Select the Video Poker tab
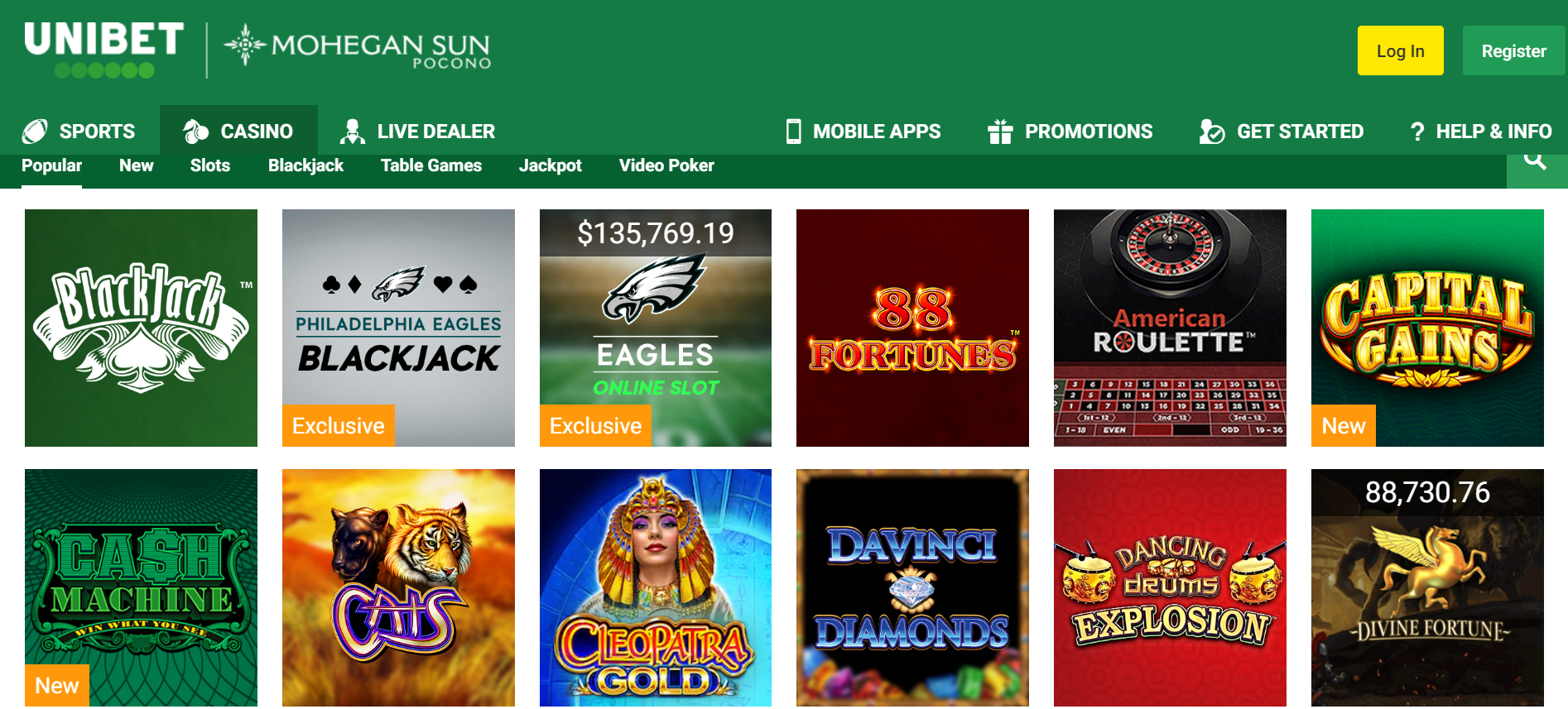This screenshot has height=709, width=1568. 666,165
